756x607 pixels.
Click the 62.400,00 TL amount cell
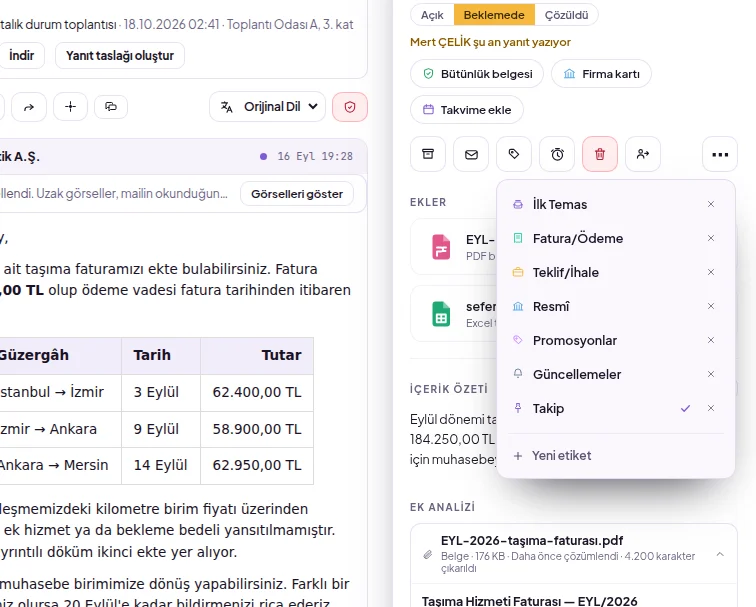click(257, 392)
